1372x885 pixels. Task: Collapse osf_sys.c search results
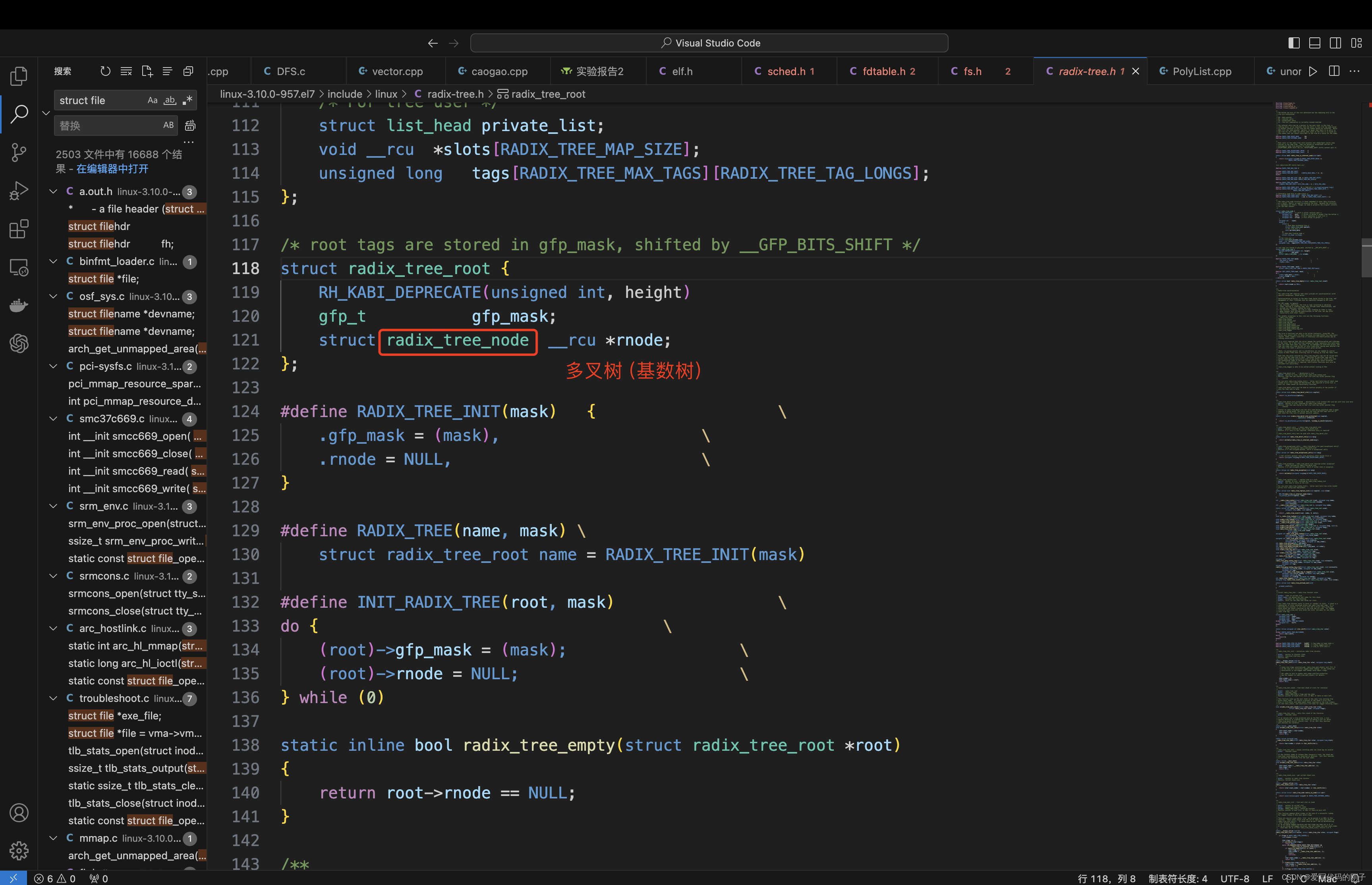(x=54, y=297)
